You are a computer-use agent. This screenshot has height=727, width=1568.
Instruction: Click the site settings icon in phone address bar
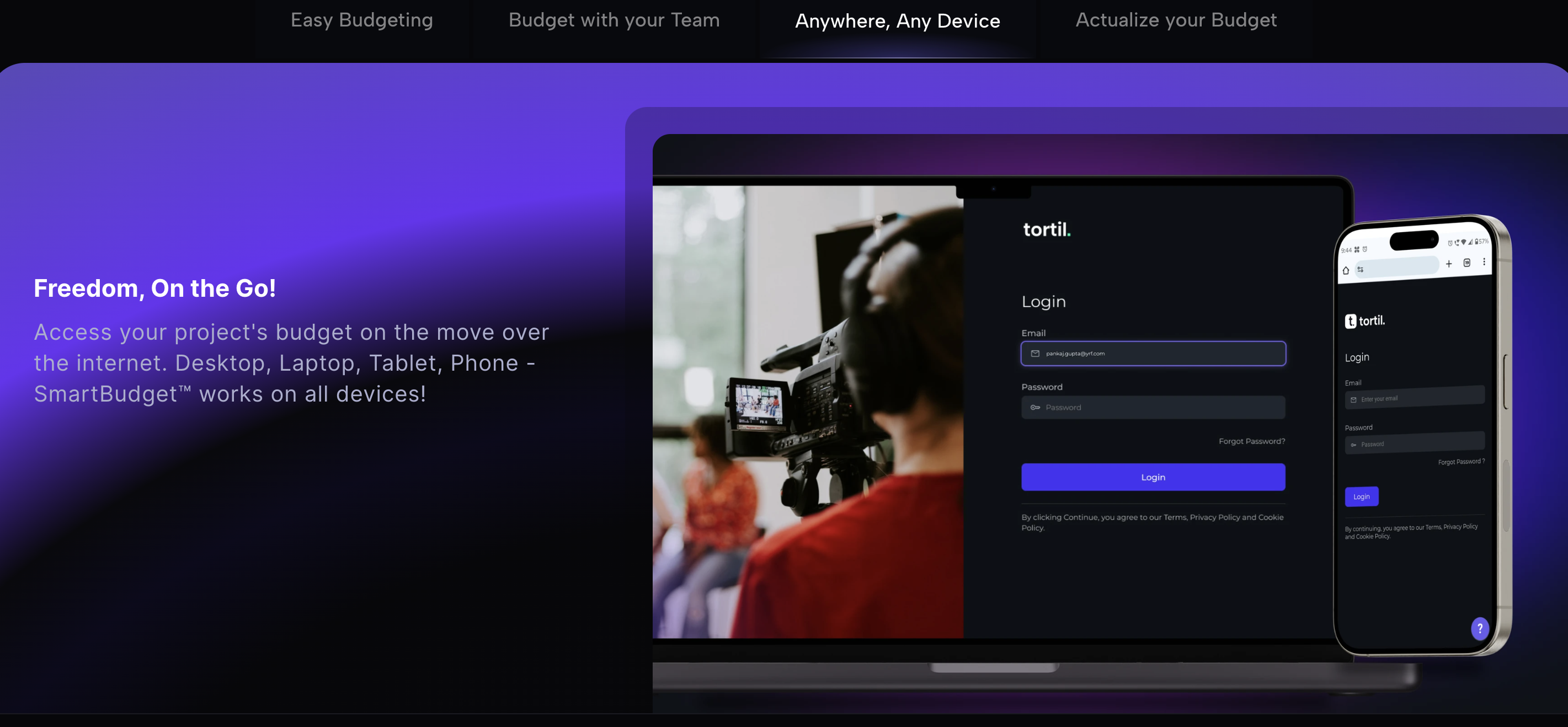click(x=1361, y=269)
